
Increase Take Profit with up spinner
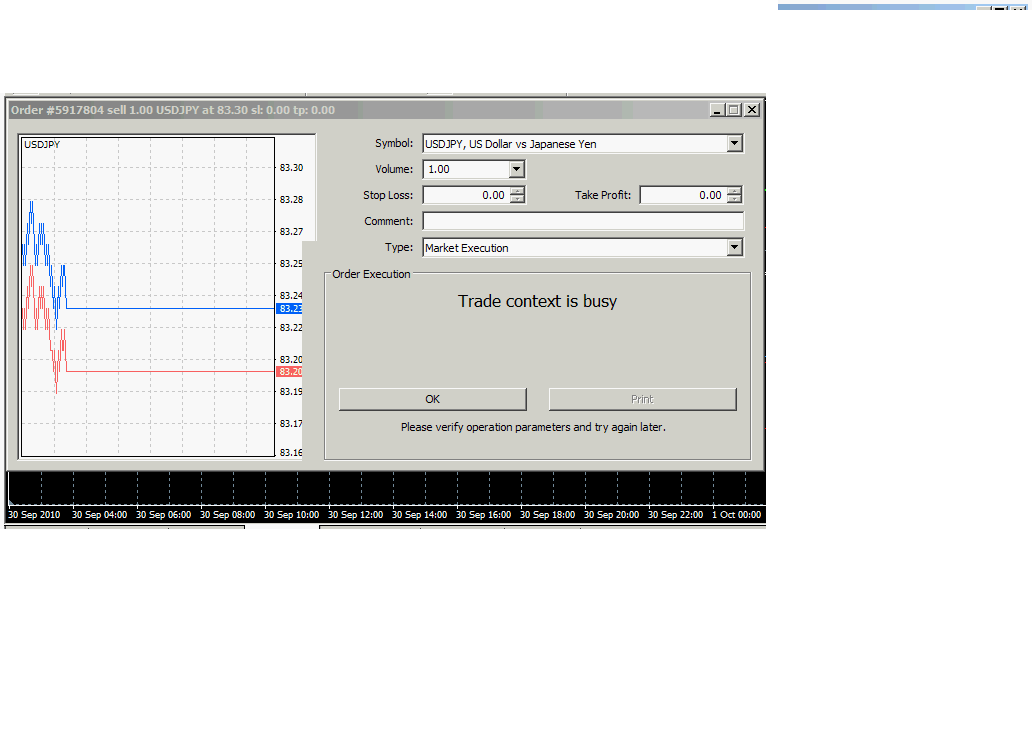click(735, 191)
